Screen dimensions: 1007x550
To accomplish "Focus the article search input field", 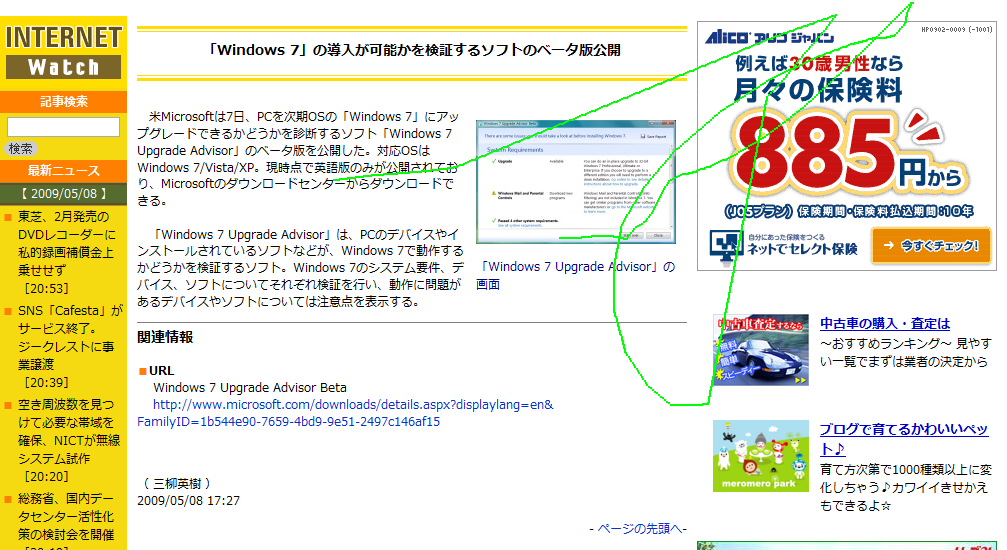I will [x=63, y=127].
